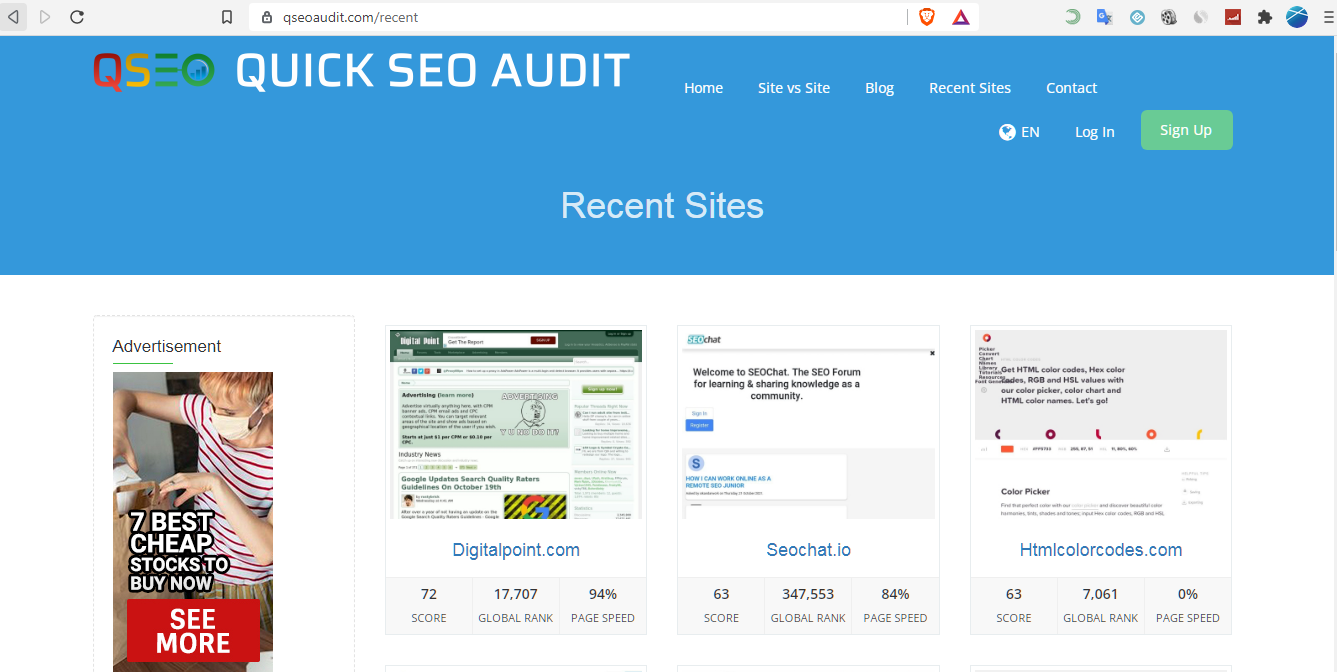
Task: Open the extensions puzzle piece menu
Action: click(1265, 17)
